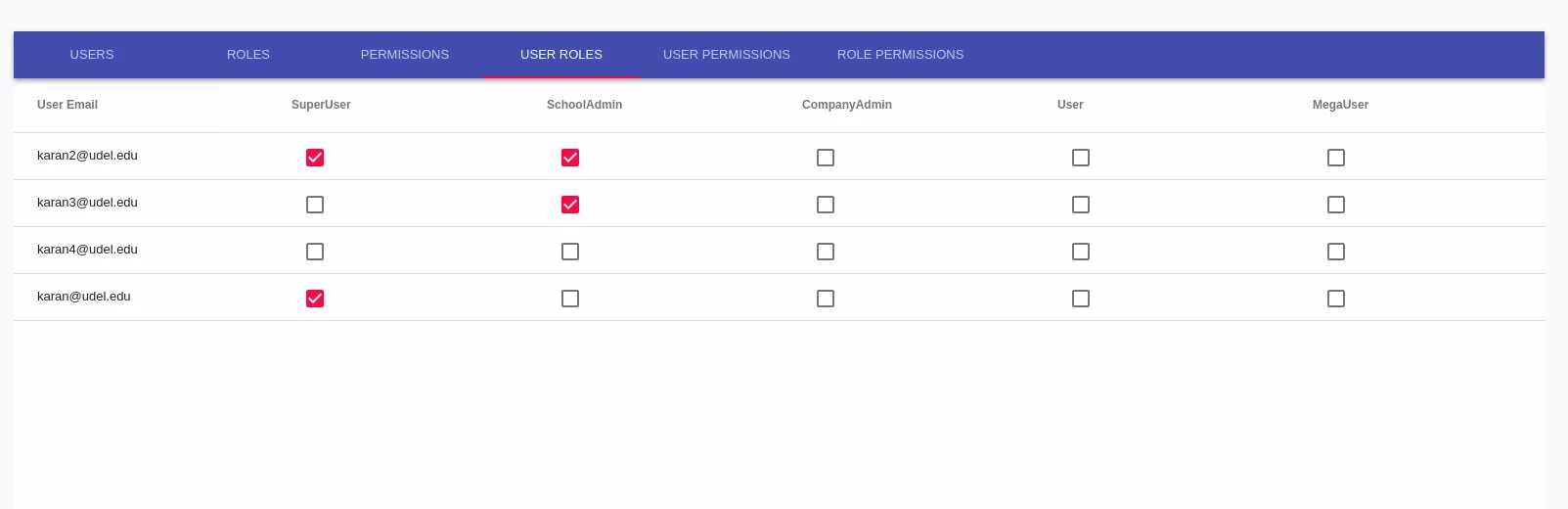Open the User Permissions tab
The height and width of the screenshot is (509, 1568).
point(727,55)
